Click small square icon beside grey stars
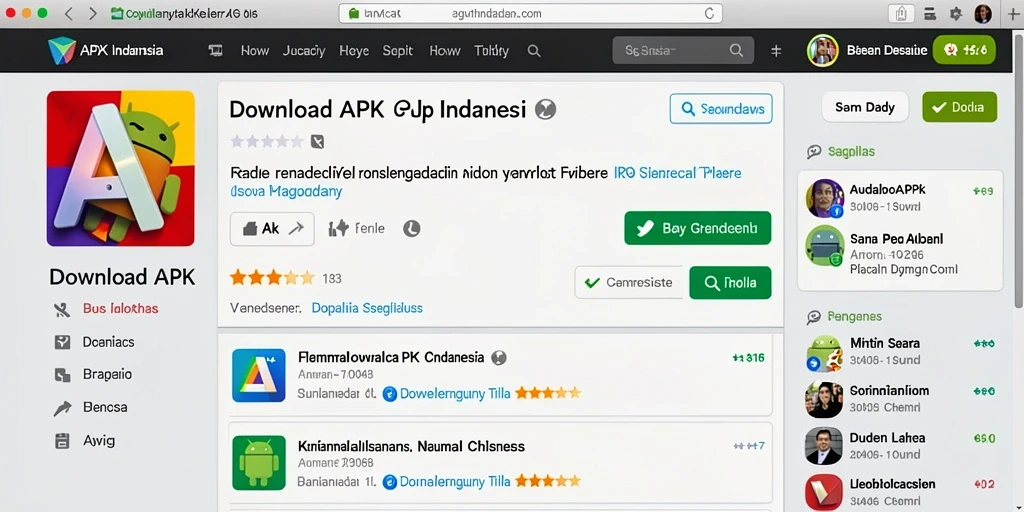This screenshot has width=1024, height=512. tap(317, 142)
